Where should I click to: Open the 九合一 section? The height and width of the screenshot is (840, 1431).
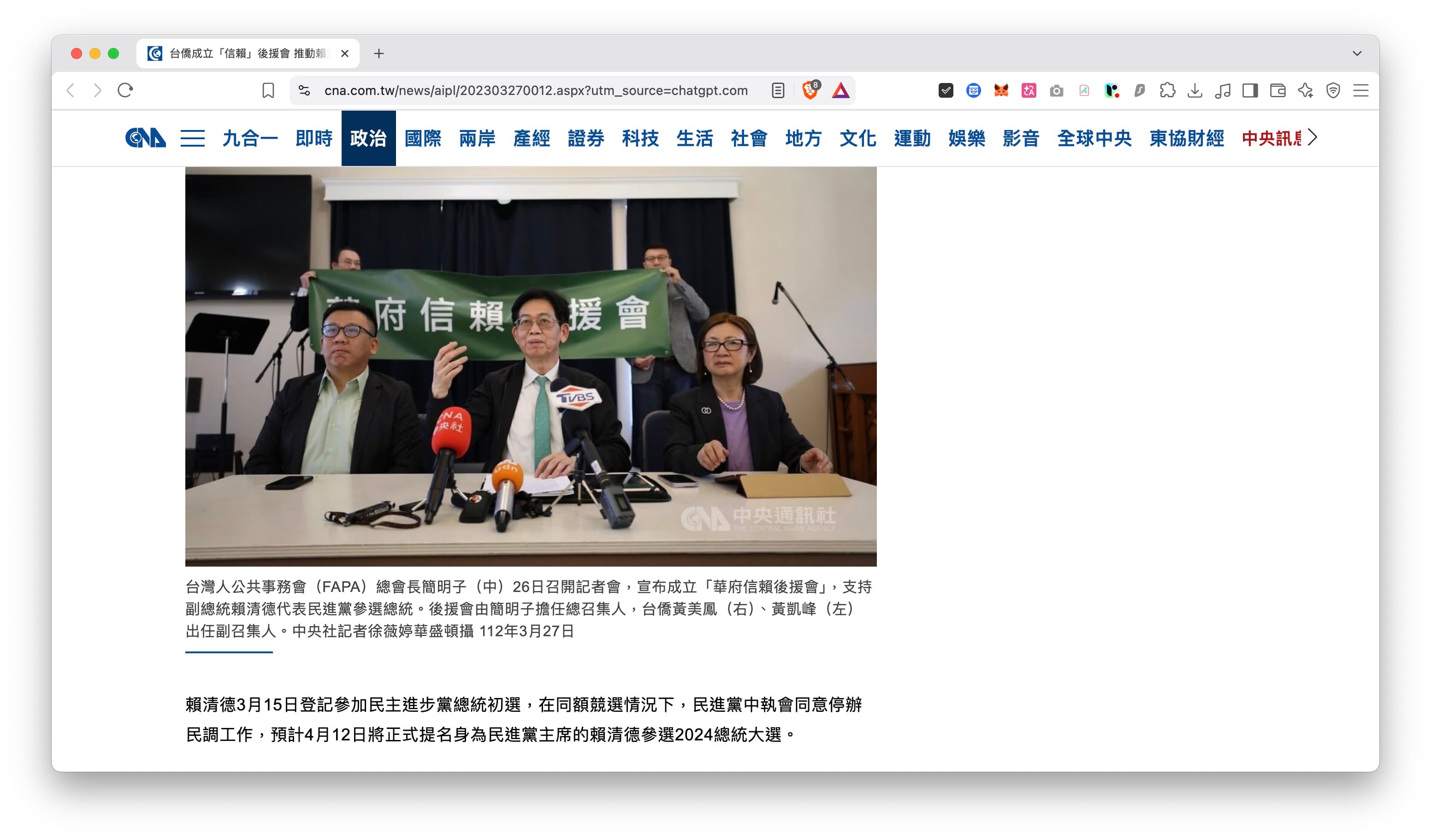pyautogui.click(x=250, y=138)
